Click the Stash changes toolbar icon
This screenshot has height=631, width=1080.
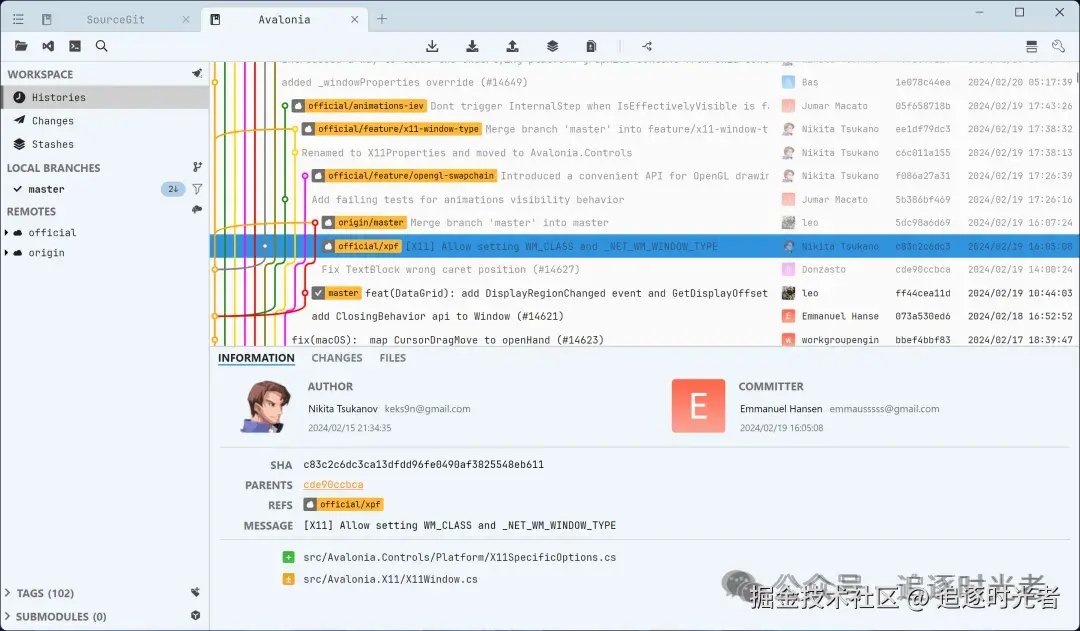552,46
